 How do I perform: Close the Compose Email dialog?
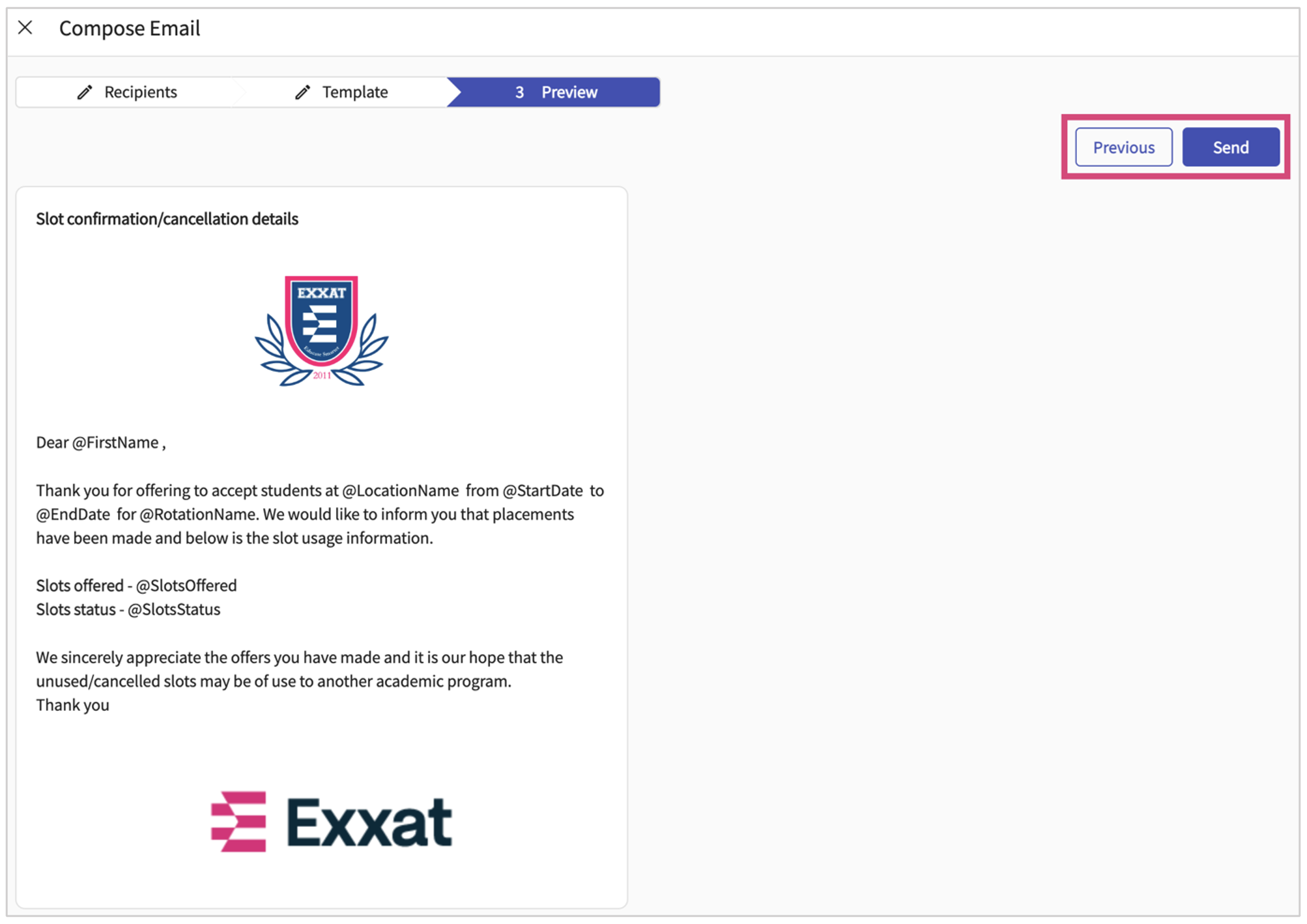pos(25,27)
